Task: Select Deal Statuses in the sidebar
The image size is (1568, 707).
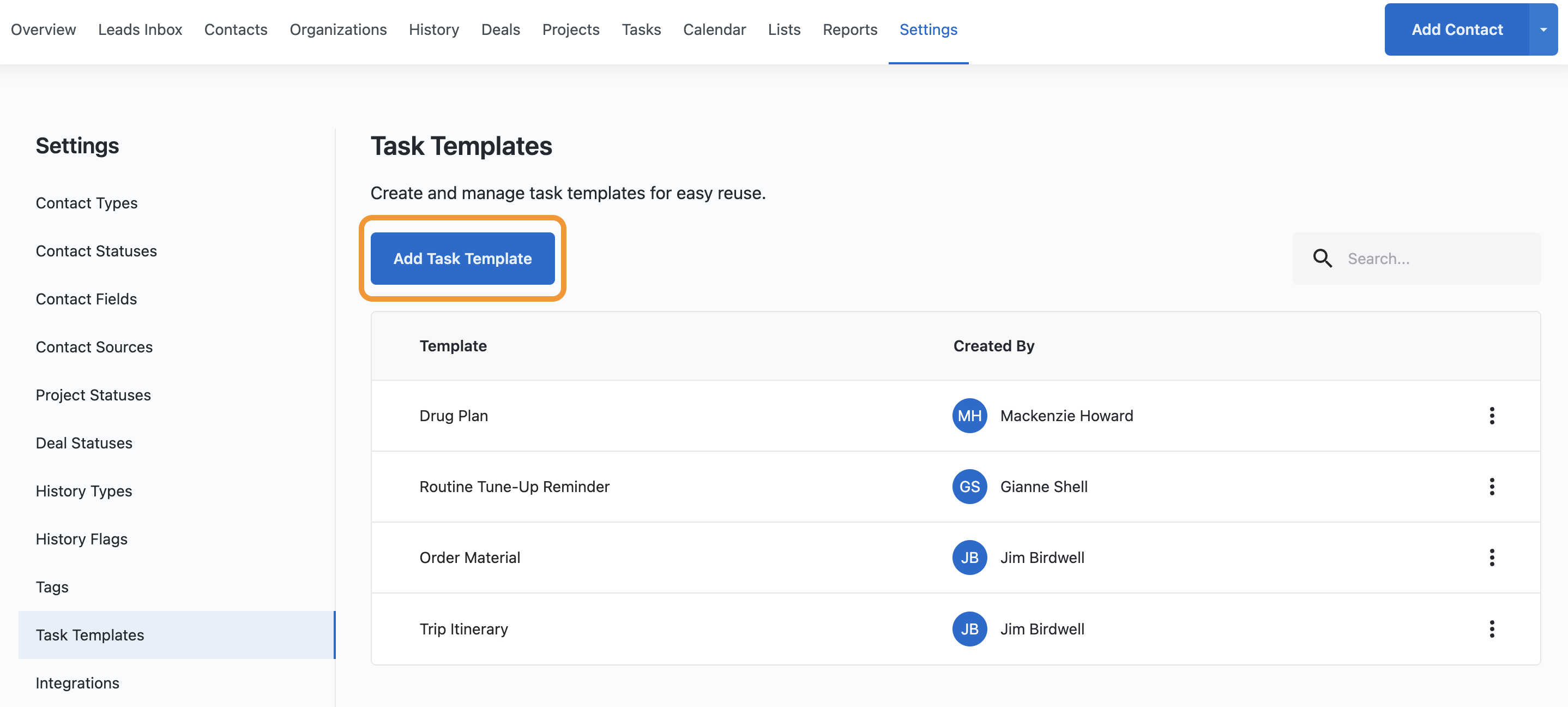Action: click(x=84, y=443)
